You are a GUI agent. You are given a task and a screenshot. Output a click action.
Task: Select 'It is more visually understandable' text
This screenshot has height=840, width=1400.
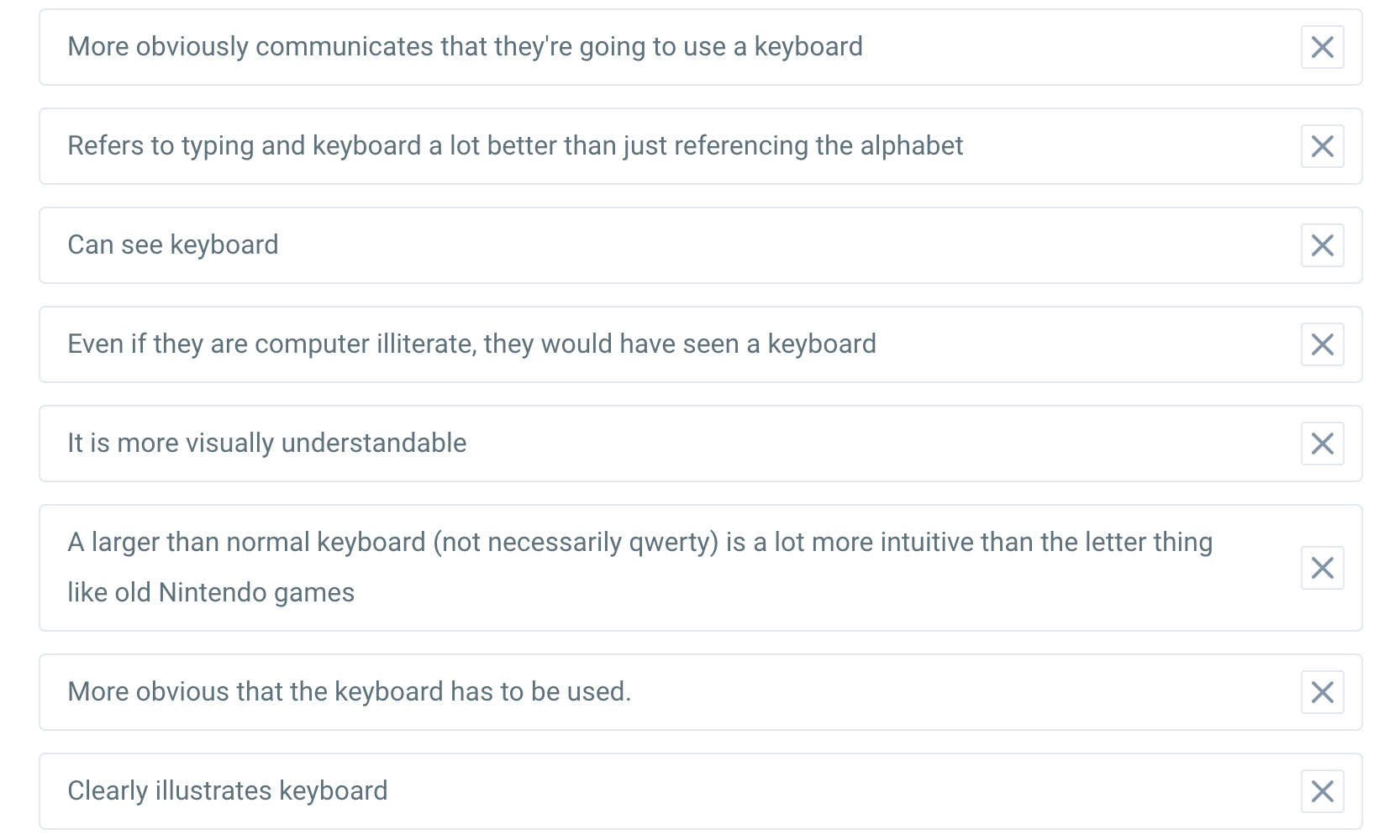(266, 443)
